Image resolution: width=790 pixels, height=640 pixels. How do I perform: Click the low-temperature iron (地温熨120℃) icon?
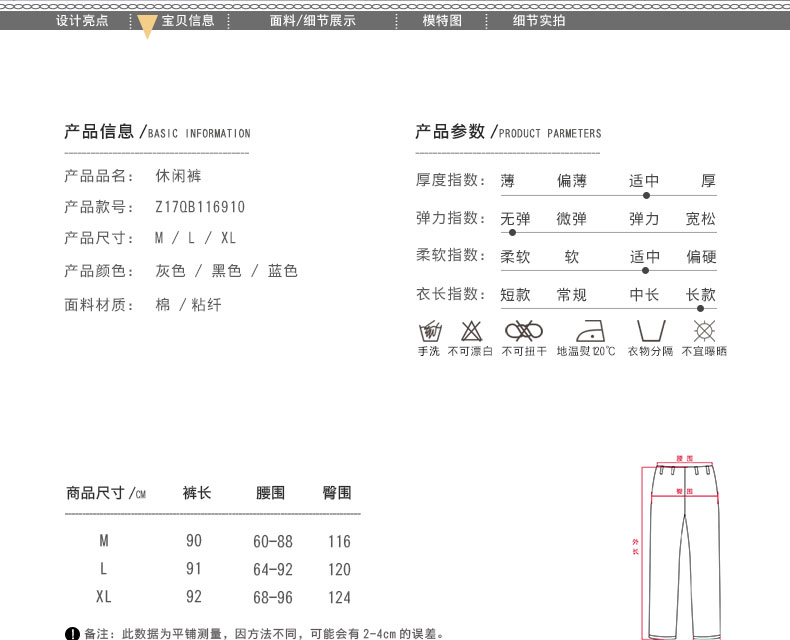click(586, 331)
